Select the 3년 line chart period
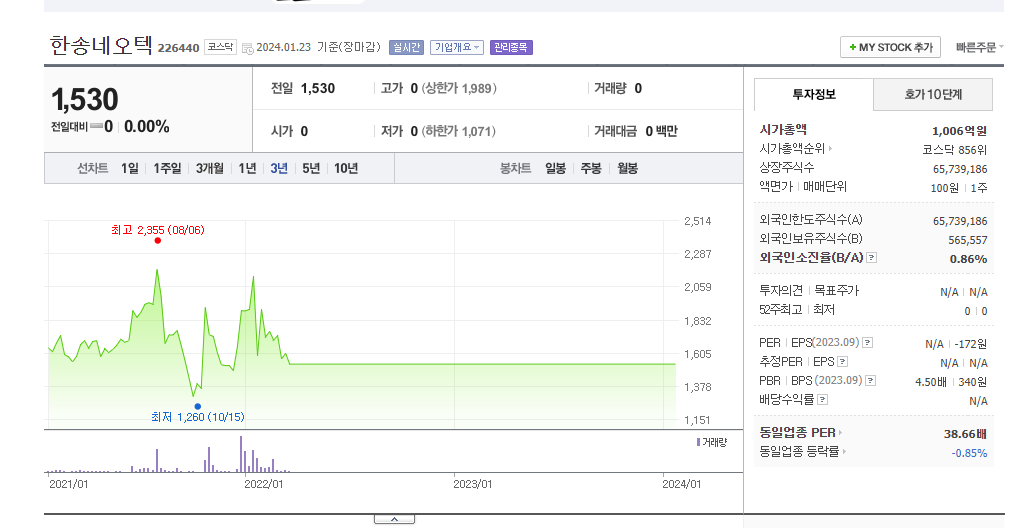The width and height of the screenshot is (1029, 528). pyautogui.click(x=279, y=169)
